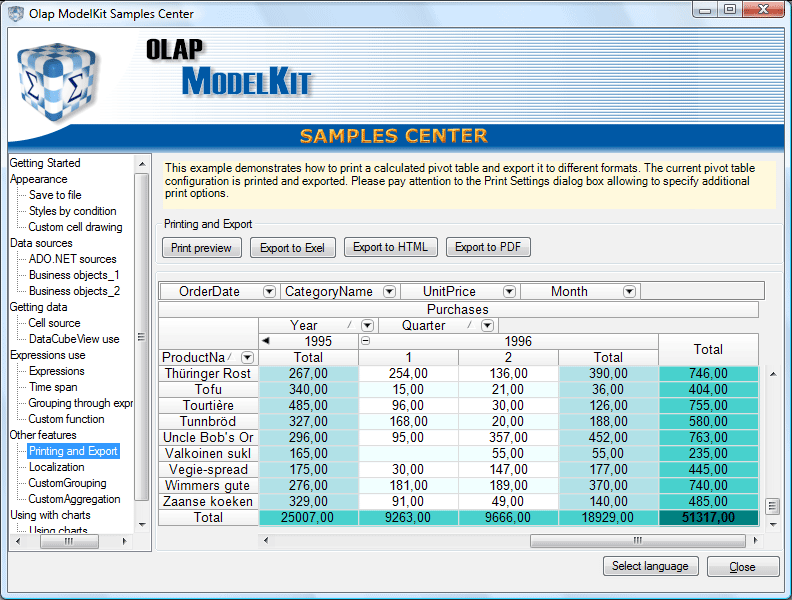The height and width of the screenshot is (600, 792).
Task: Click pivot grid scroll down arrow
Action: point(773,525)
